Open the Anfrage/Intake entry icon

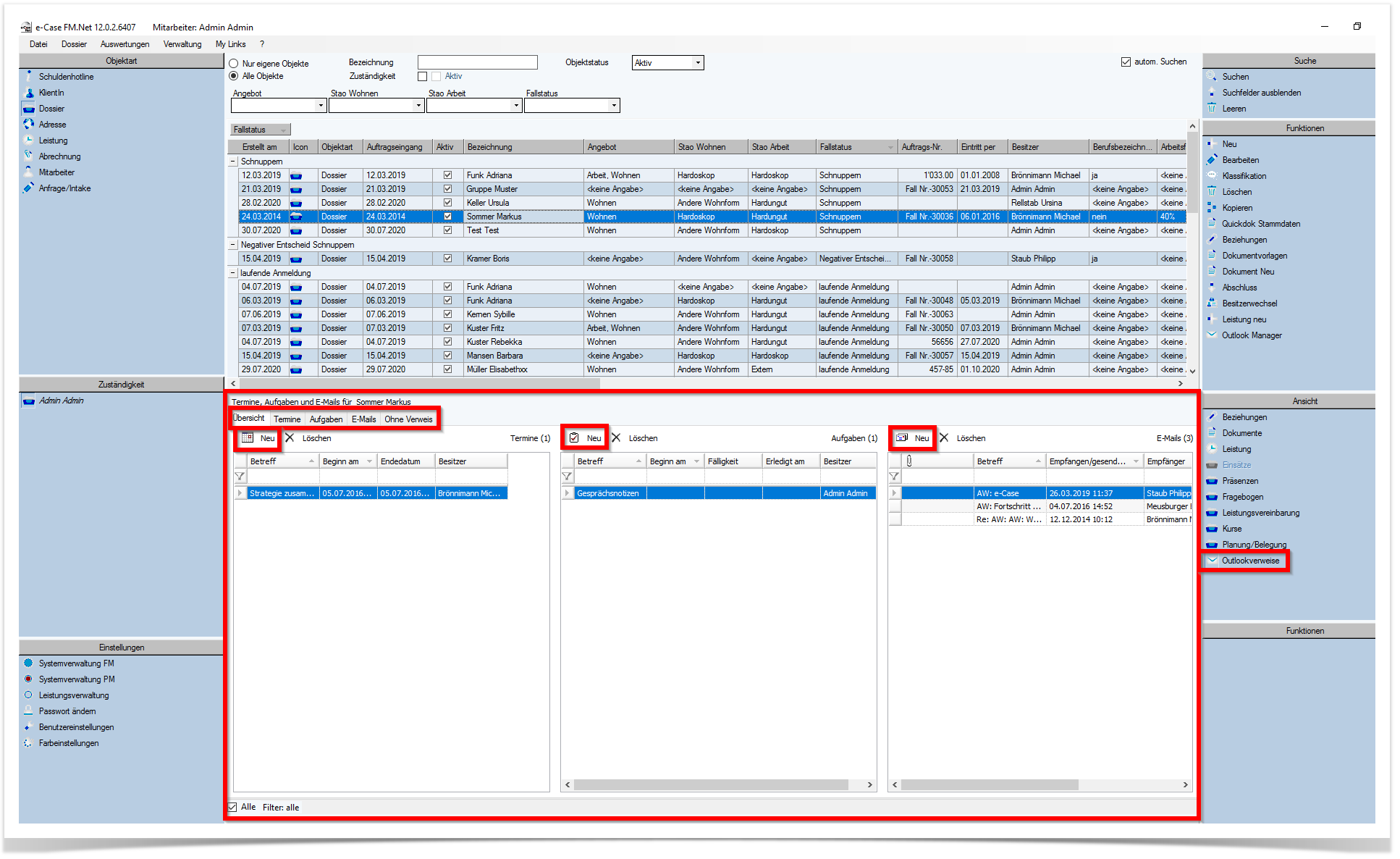(x=29, y=188)
